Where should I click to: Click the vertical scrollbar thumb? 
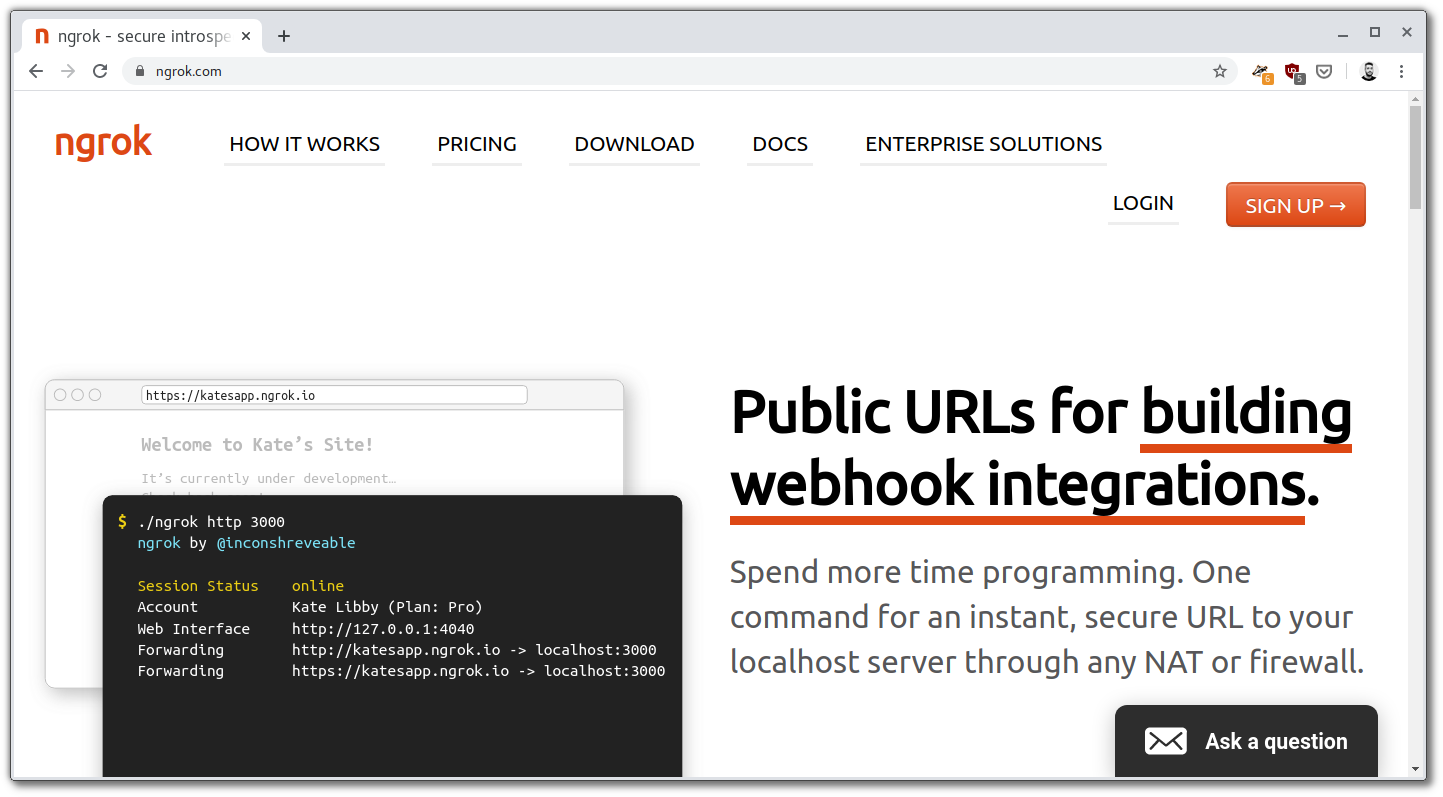[x=1415, y=157]
